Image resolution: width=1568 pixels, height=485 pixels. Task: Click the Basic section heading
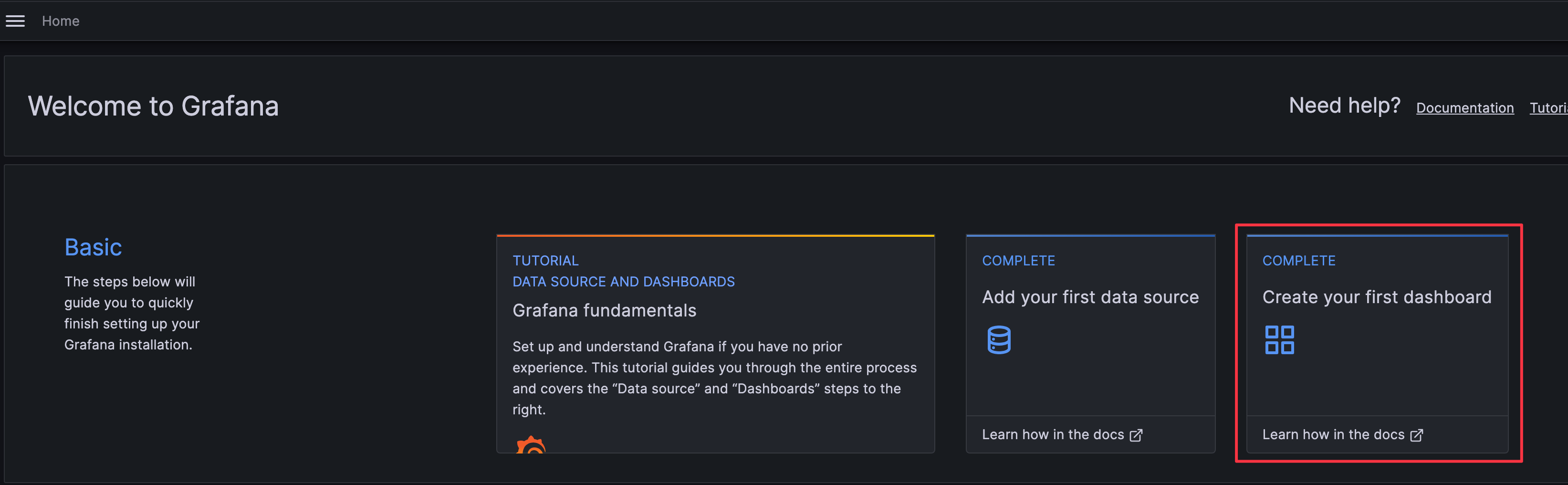93,247
